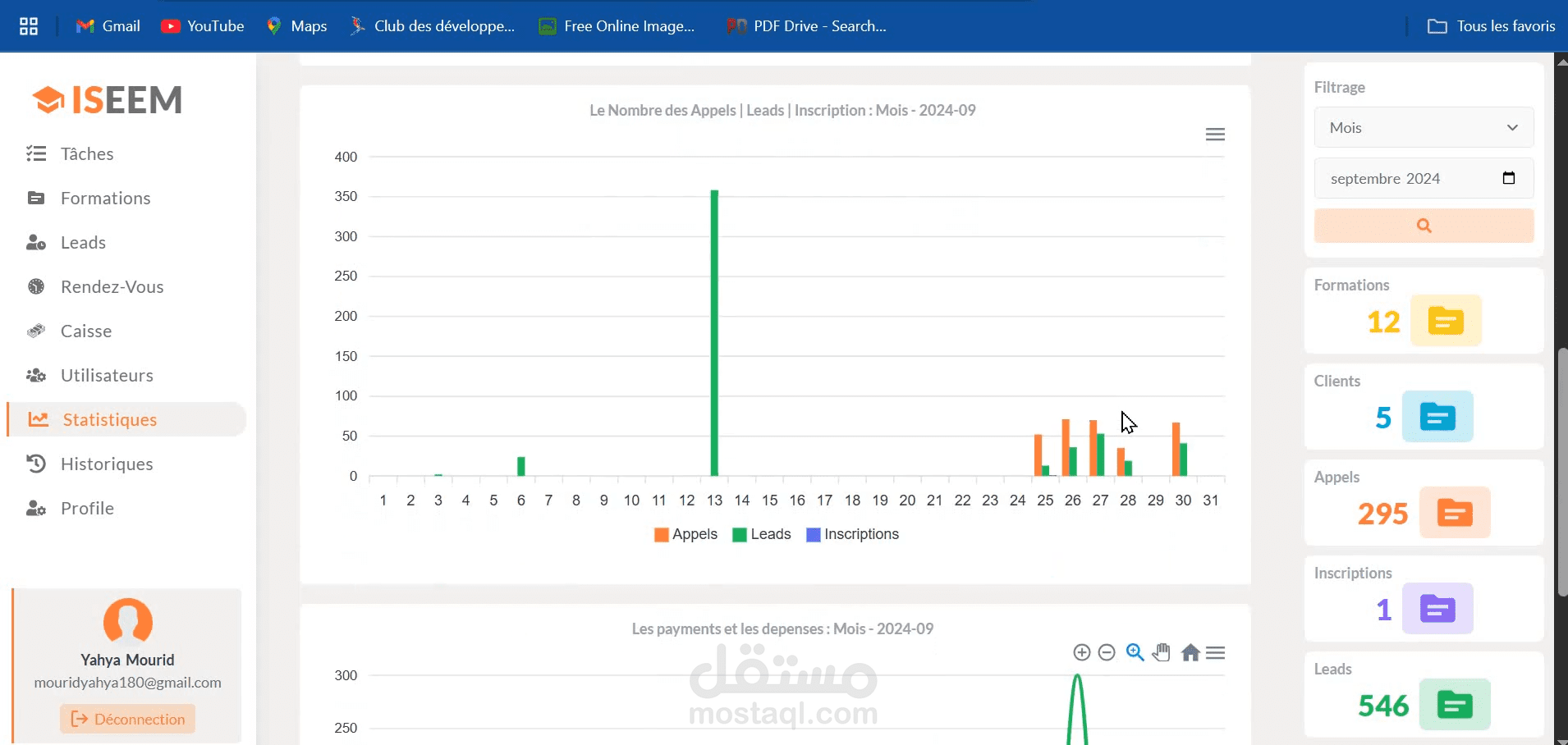Viewport: 1568px width, 745px height.
Task: Click the Leads person icon in sidebar
Action: coord(36,242)
